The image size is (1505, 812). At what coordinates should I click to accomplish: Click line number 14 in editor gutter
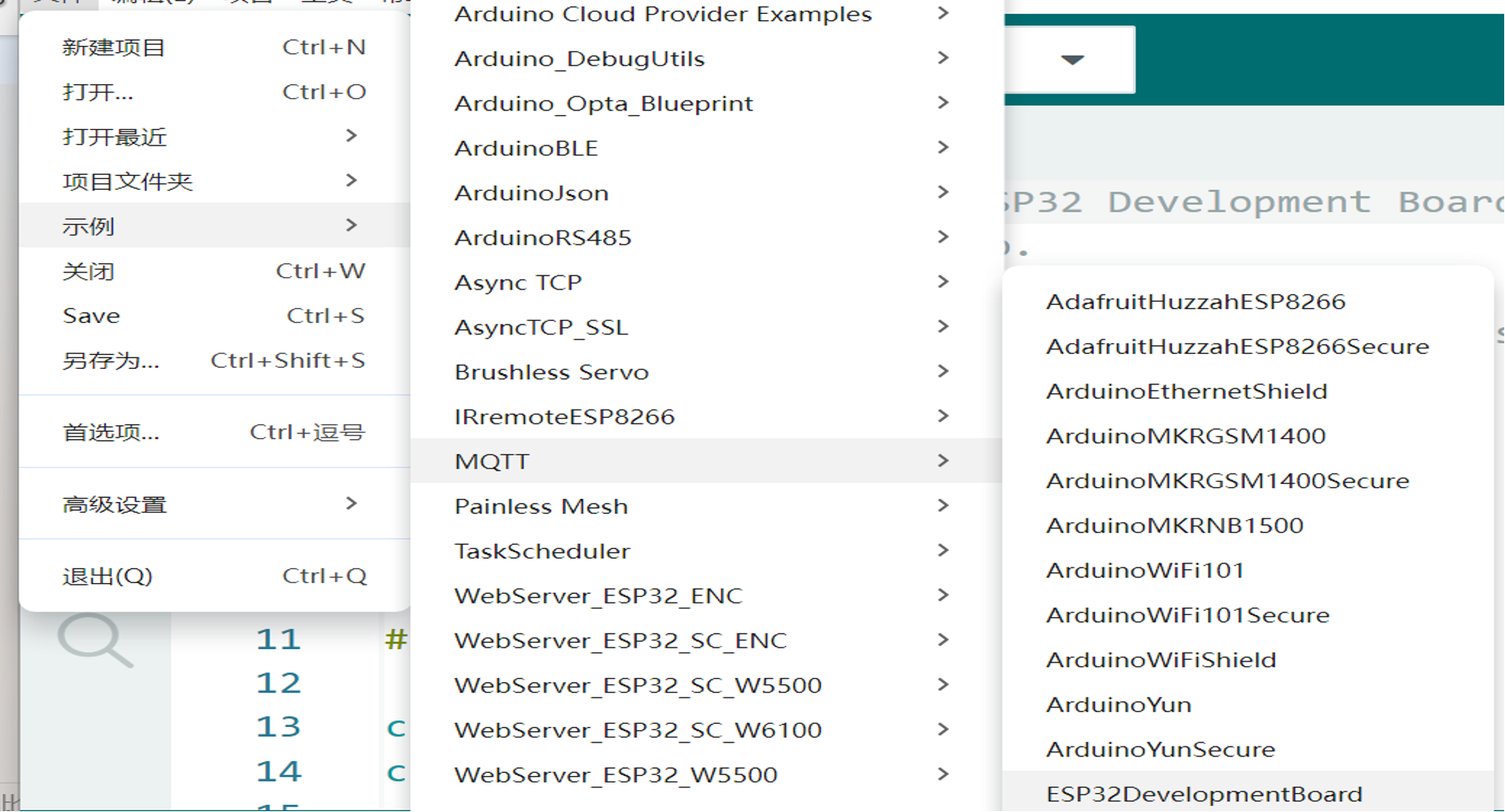[278, 771]
